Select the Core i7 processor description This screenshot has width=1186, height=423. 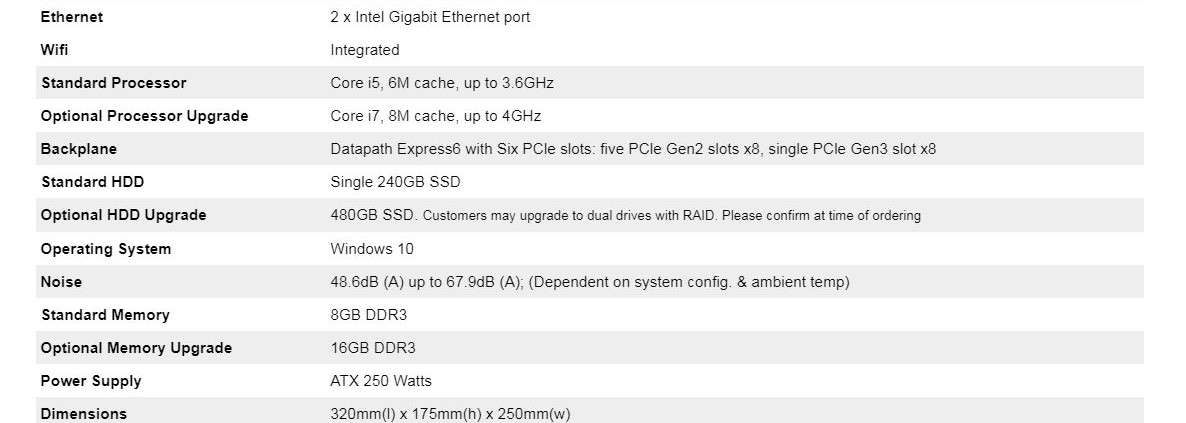436,116
